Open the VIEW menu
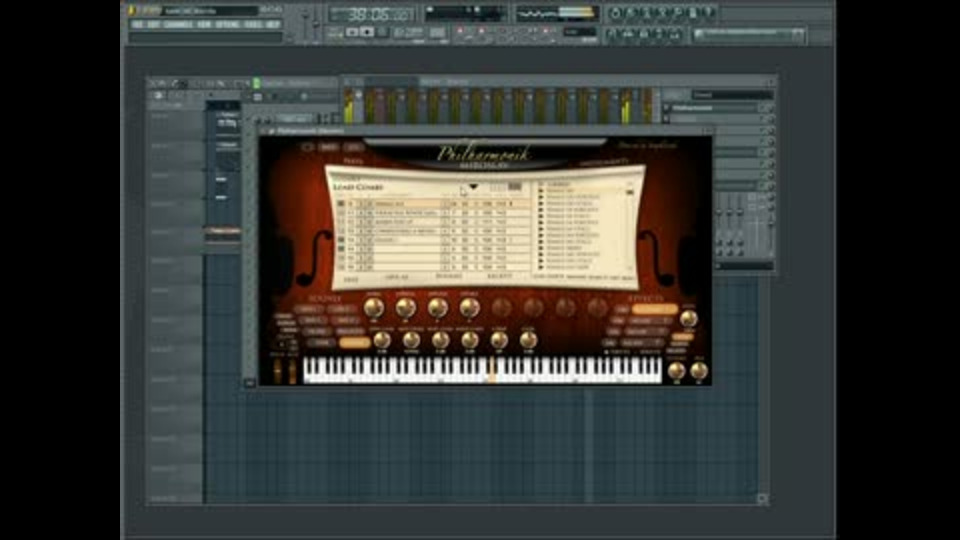This screenshot has width=960, height=540. pos(204,24)
